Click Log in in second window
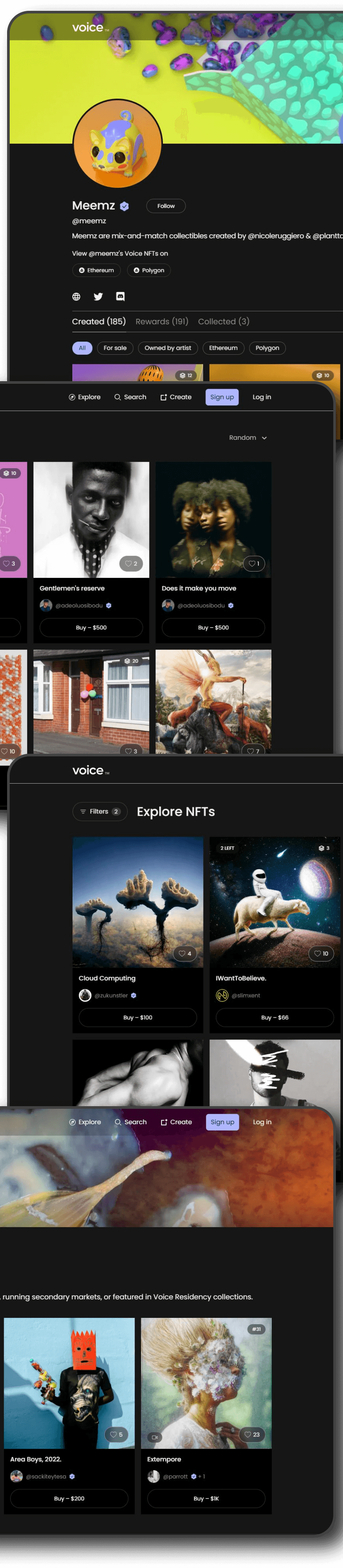 [x=262, y=397]
